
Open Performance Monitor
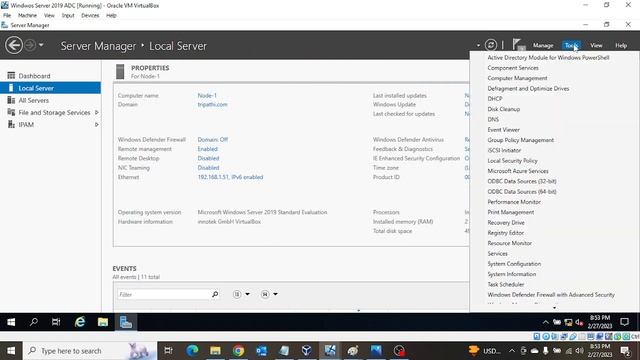514,202
